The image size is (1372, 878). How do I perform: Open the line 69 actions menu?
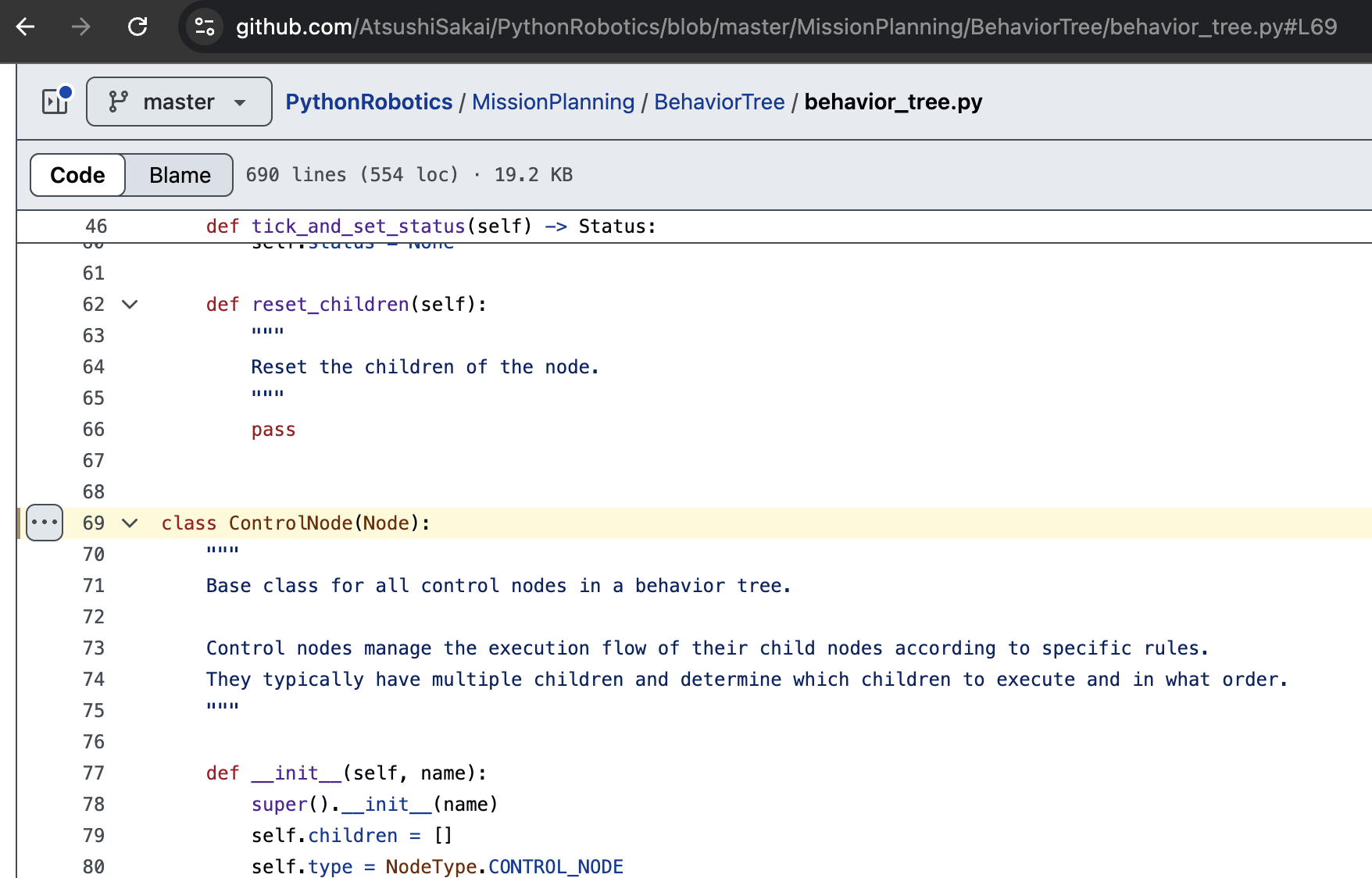[45, 523]
